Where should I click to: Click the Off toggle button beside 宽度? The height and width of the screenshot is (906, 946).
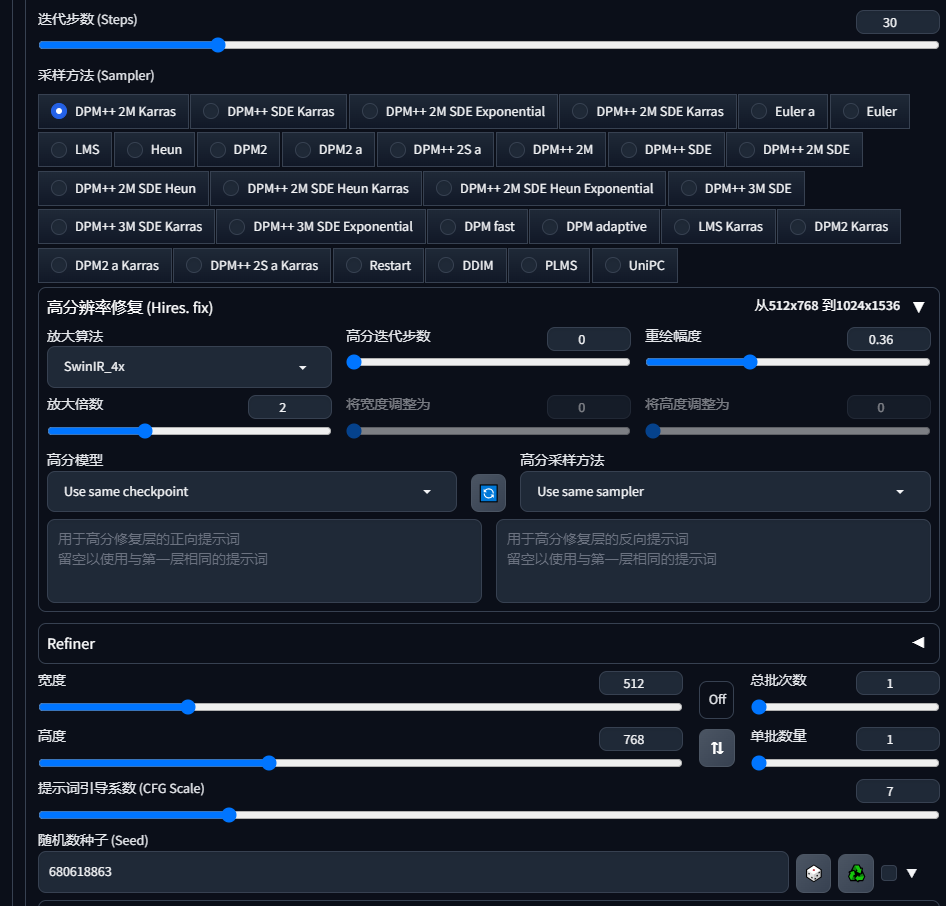[x=716, y=700]
